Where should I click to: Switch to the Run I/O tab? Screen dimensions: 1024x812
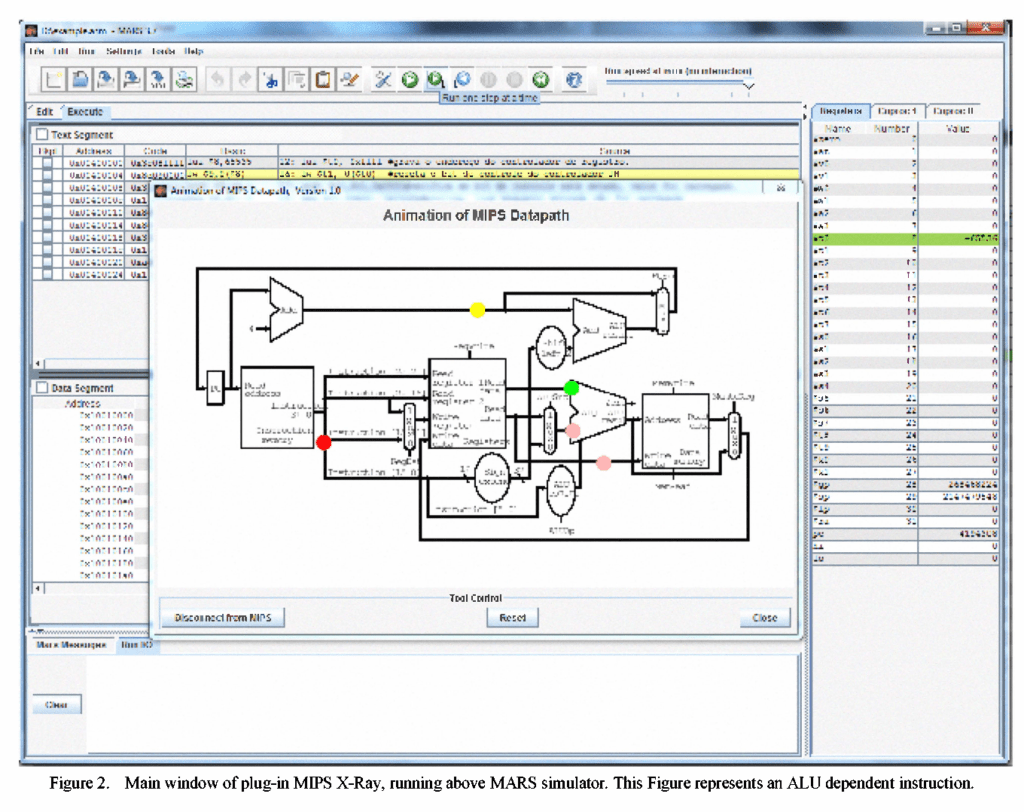136,645
